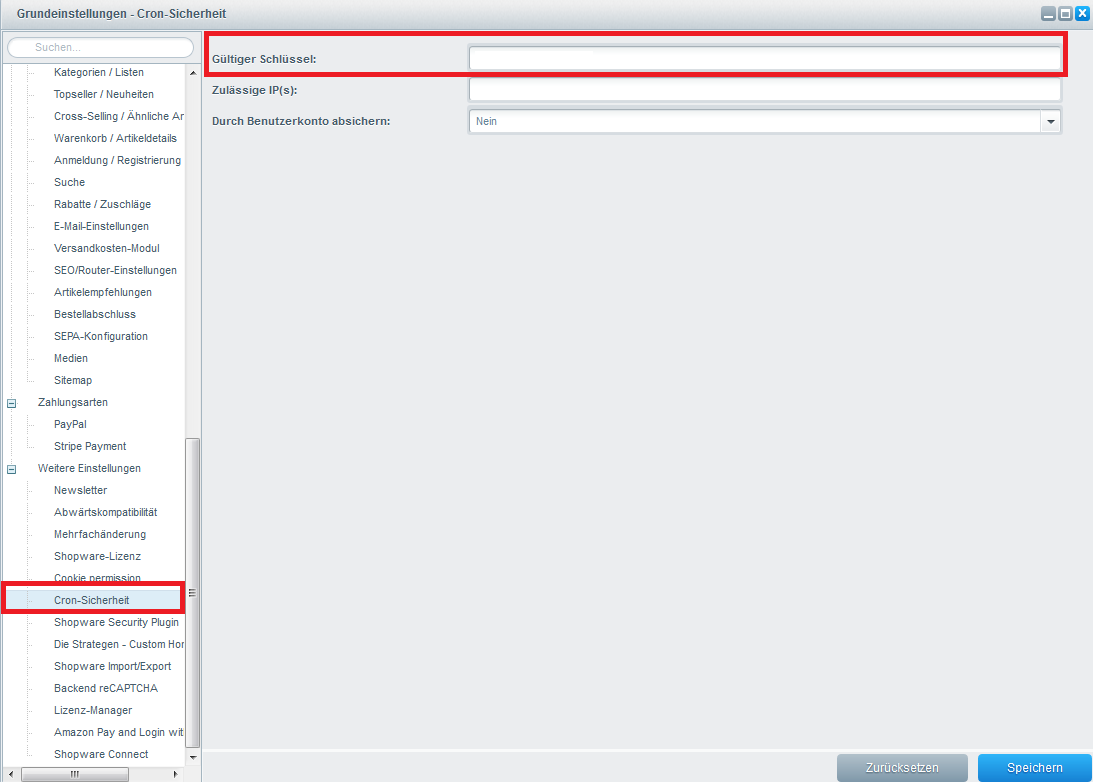Open PayPal payment settings
Viewport: 1093px width, 782px height.
coord(70,424)
